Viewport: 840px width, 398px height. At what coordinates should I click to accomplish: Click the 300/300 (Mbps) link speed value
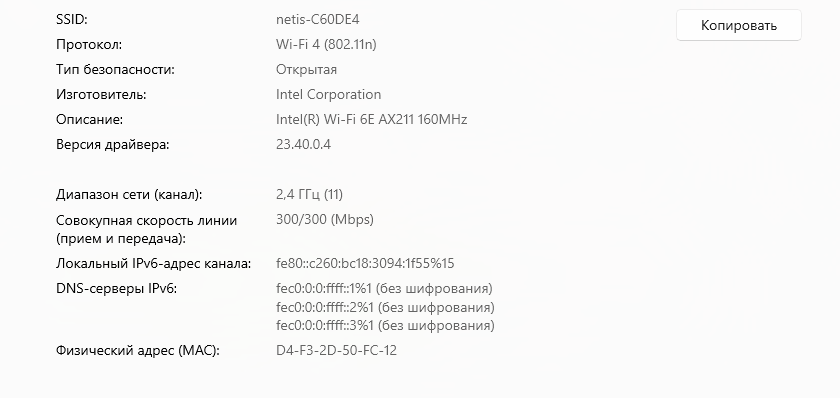(325, 220)
